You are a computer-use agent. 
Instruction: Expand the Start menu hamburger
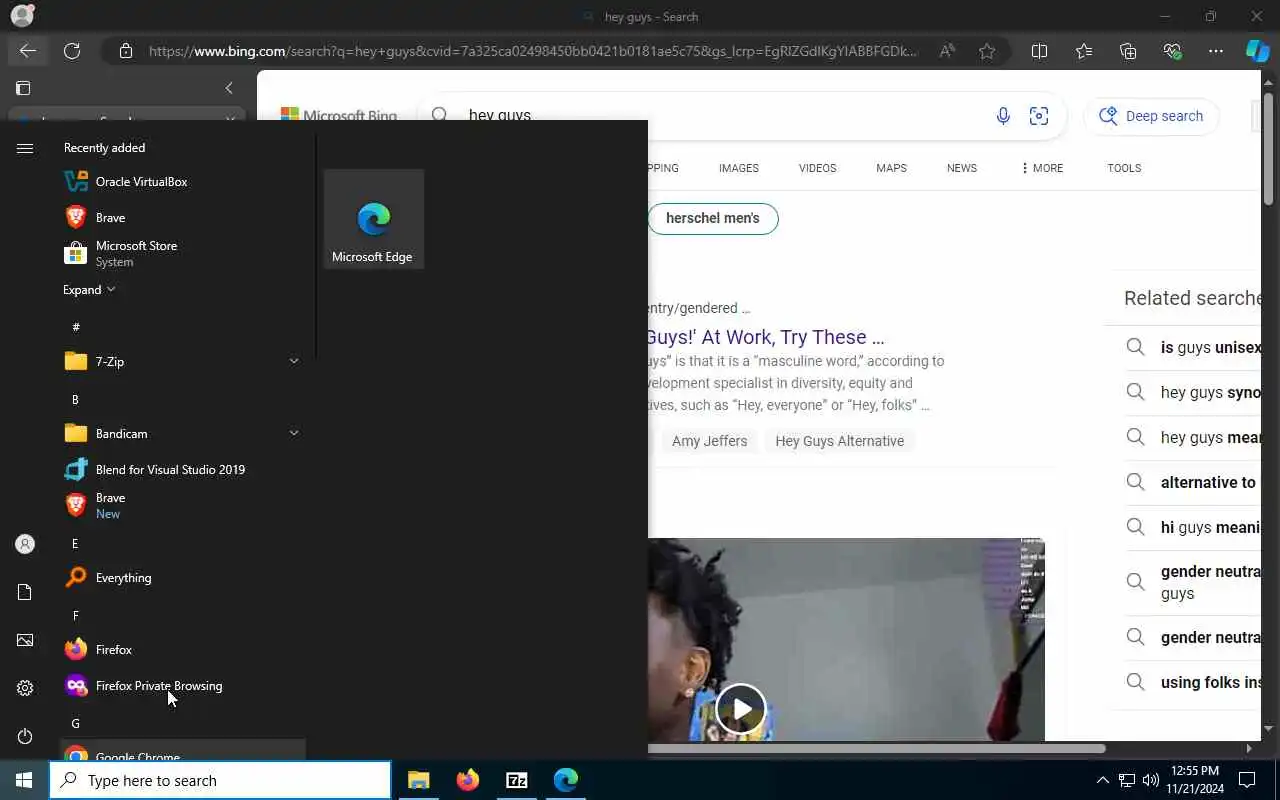[25, 148]
